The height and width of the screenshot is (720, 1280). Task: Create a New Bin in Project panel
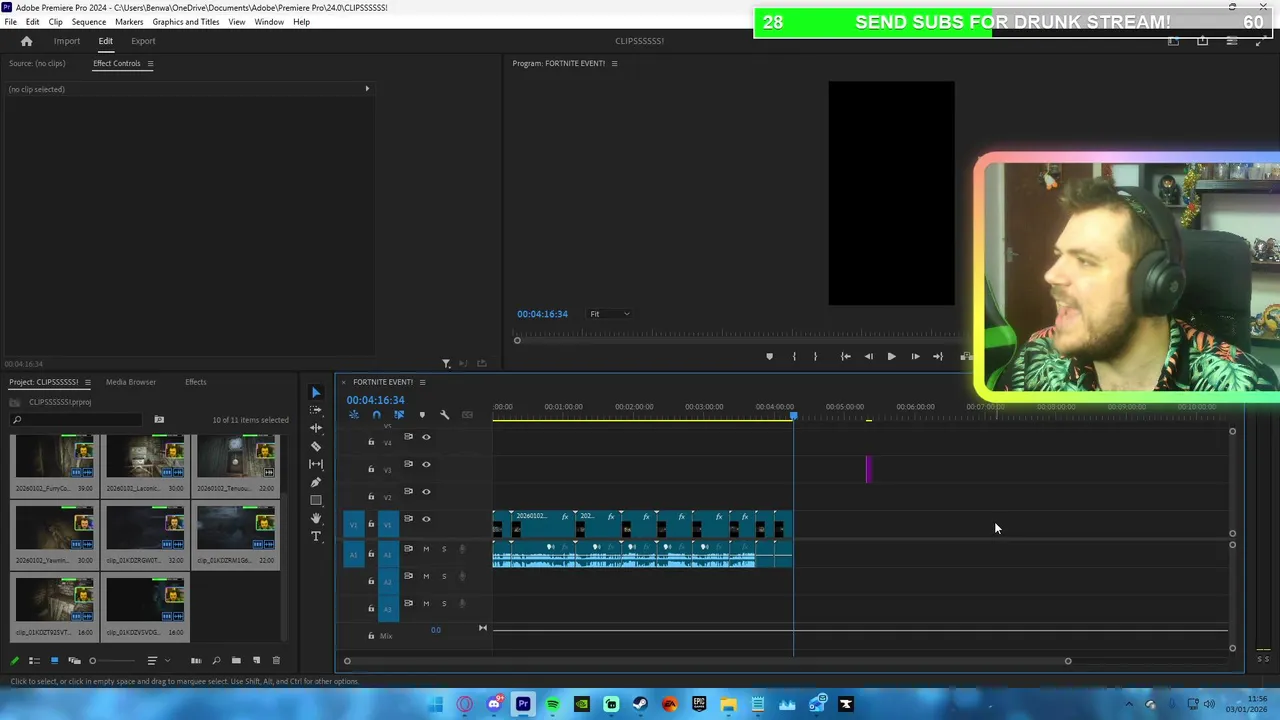236,660
